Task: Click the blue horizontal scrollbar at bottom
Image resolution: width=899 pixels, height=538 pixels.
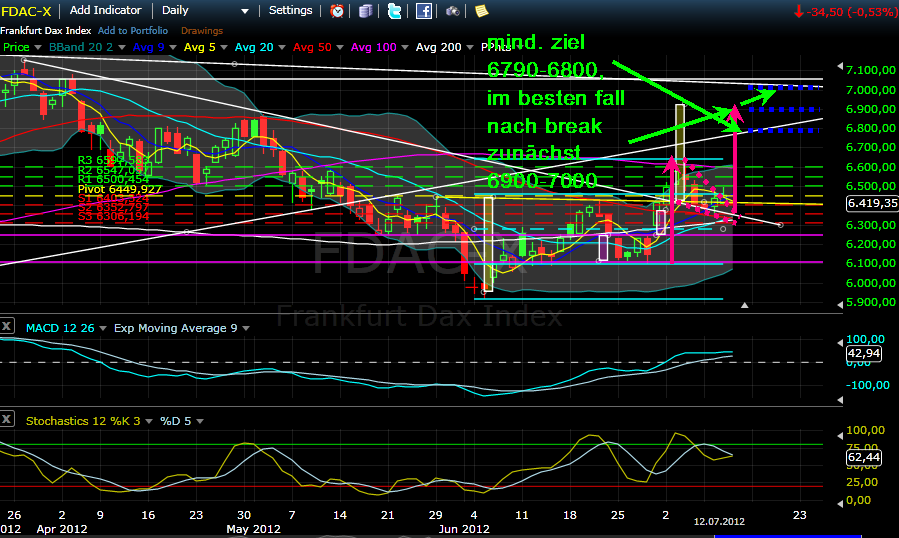Action: [787, 536]
